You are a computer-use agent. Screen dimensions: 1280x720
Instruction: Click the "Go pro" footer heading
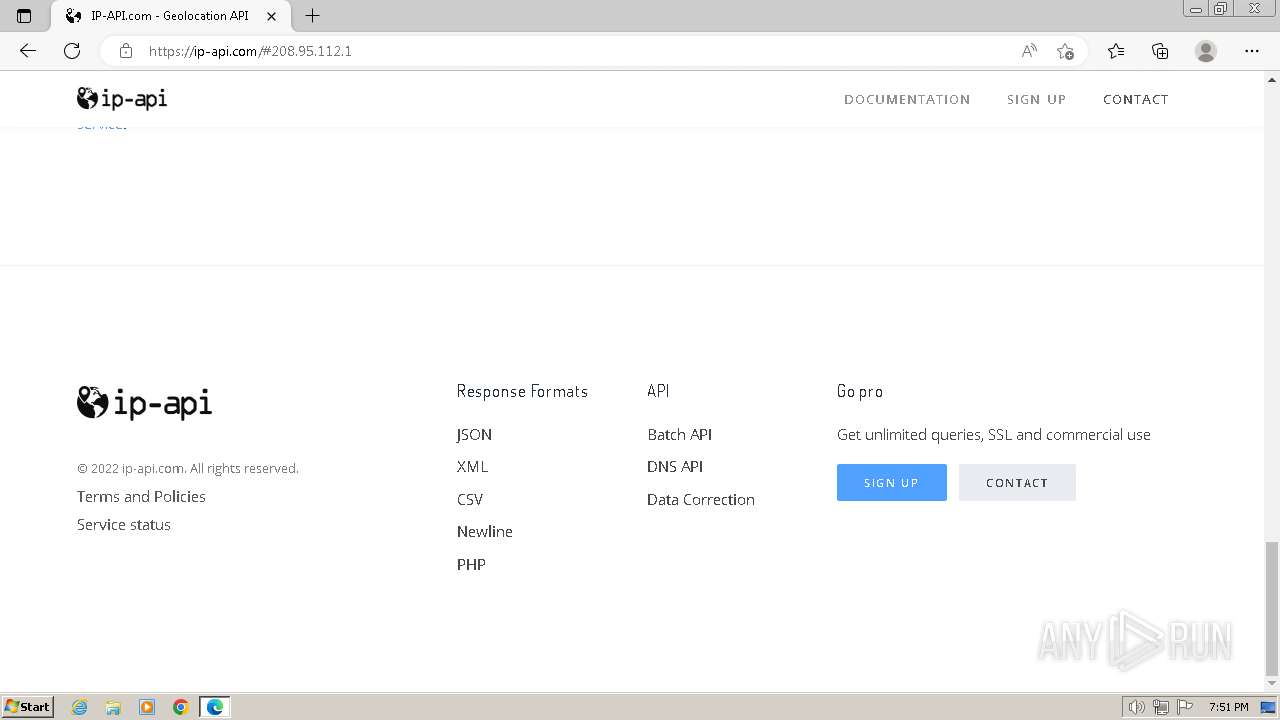click(x=860, y=391)
